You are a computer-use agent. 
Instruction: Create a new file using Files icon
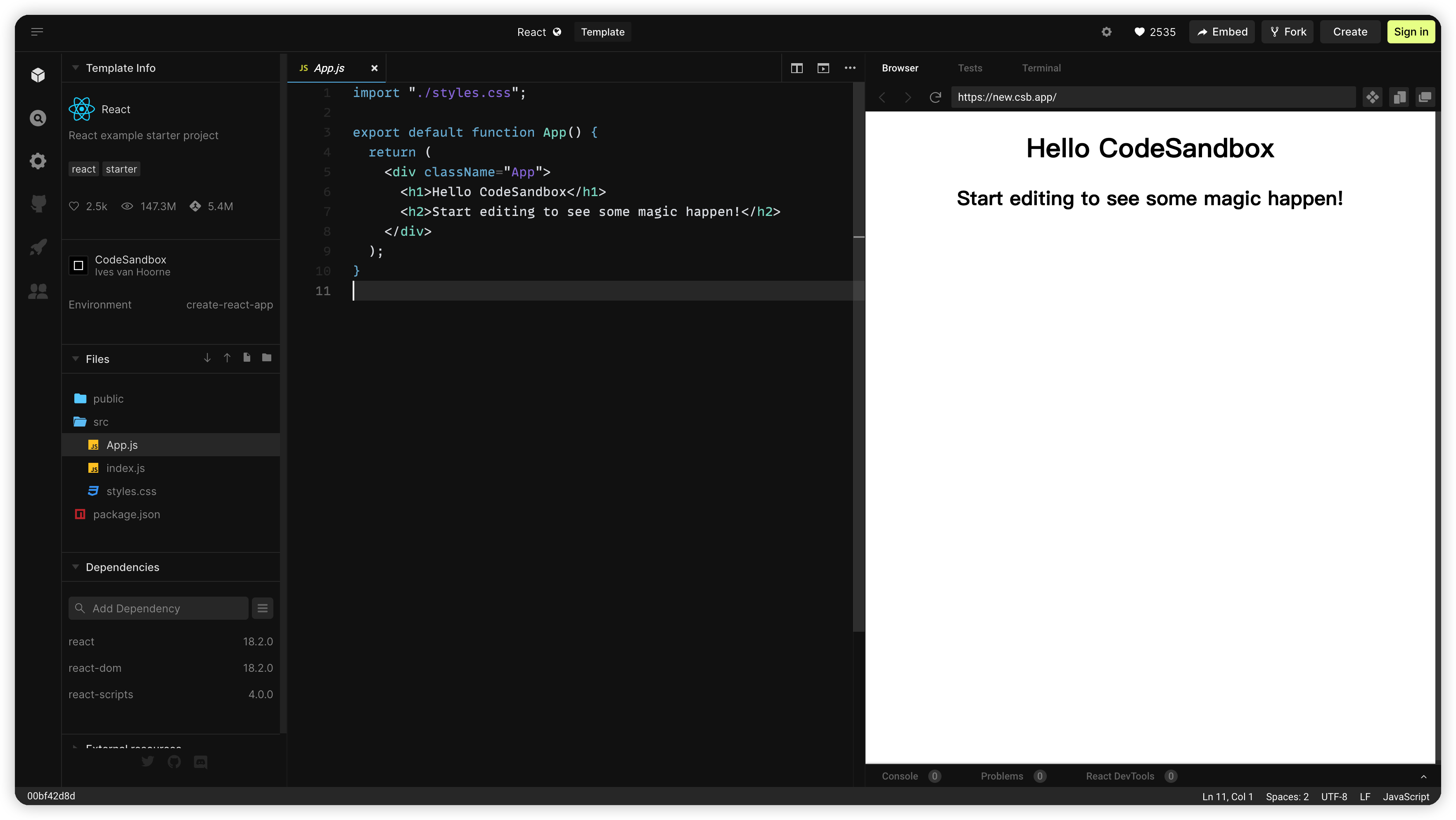[x=247, y=358]
